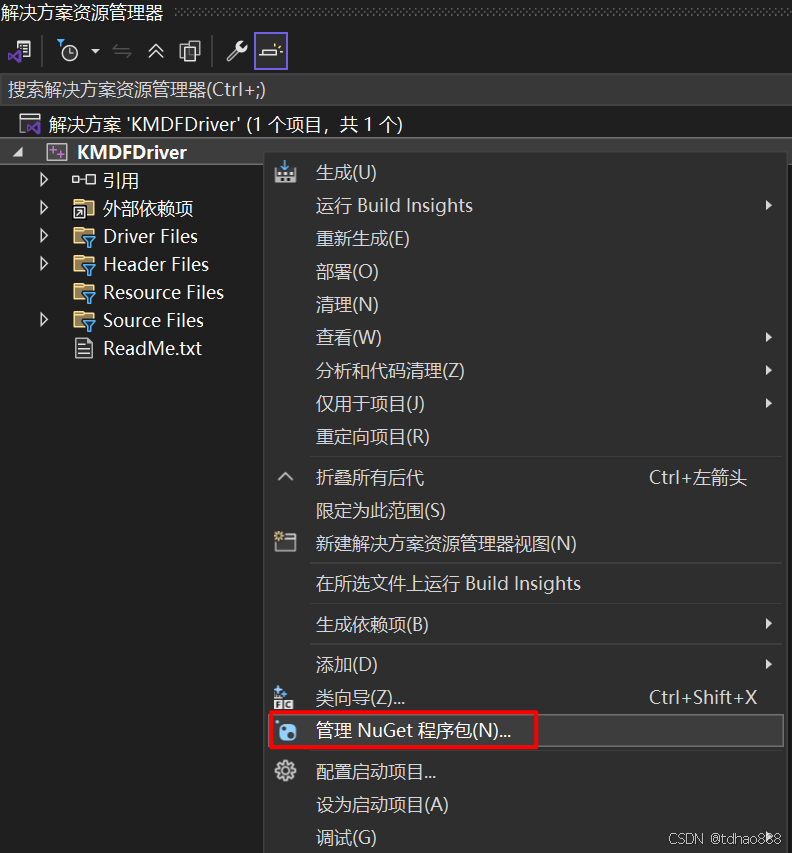Click the new view icon beside 新建解决方案资源管理器视图
Viewport: 792px width, 853px height.
coord(285,542)
